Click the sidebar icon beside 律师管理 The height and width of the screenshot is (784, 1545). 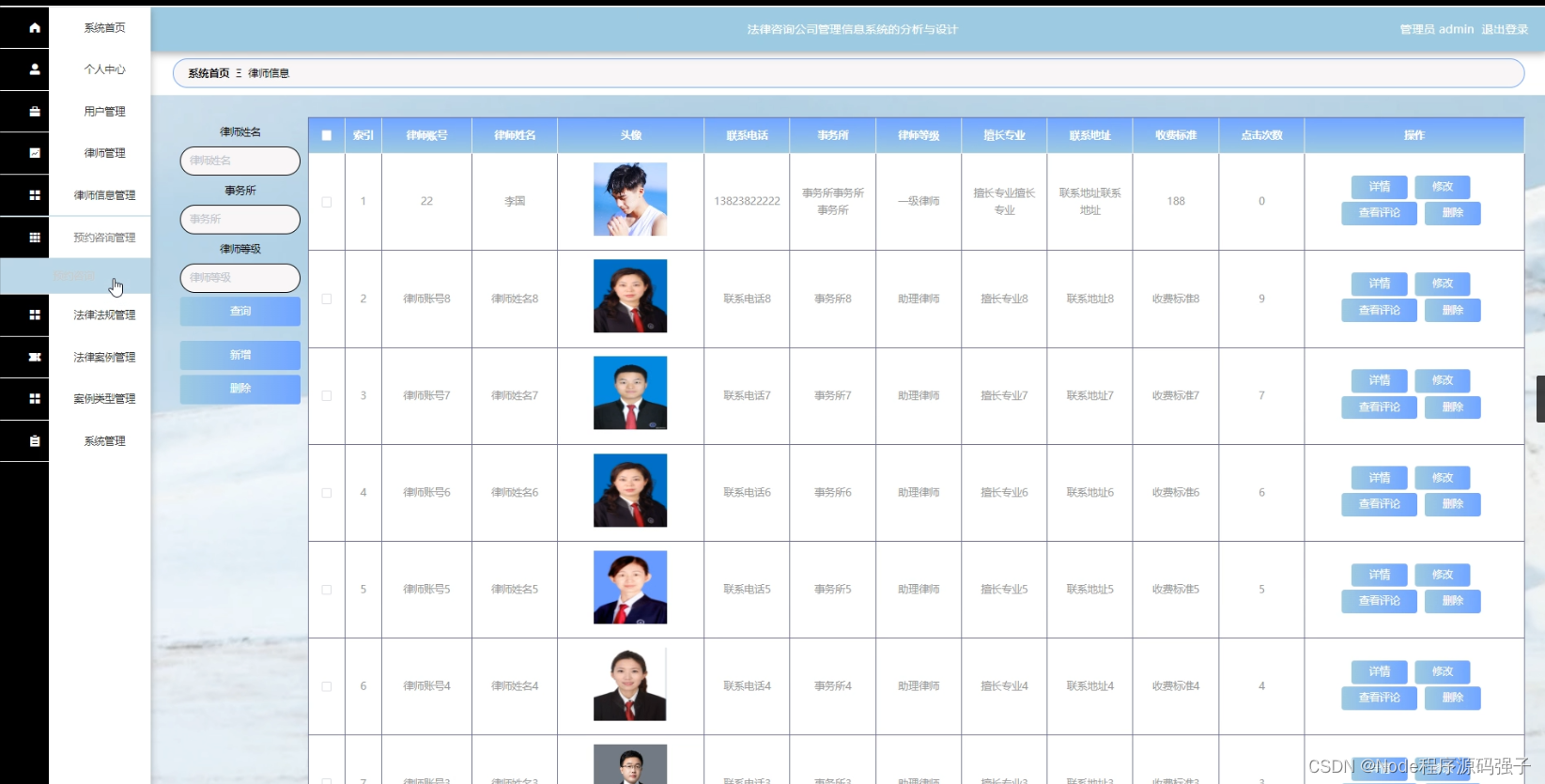35,153
